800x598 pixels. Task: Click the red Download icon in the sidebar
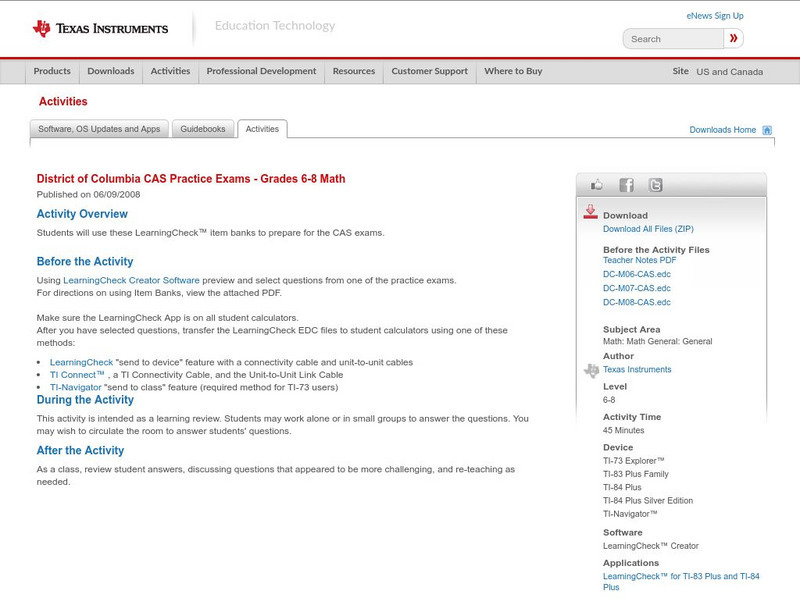click(x=590, y=212)
